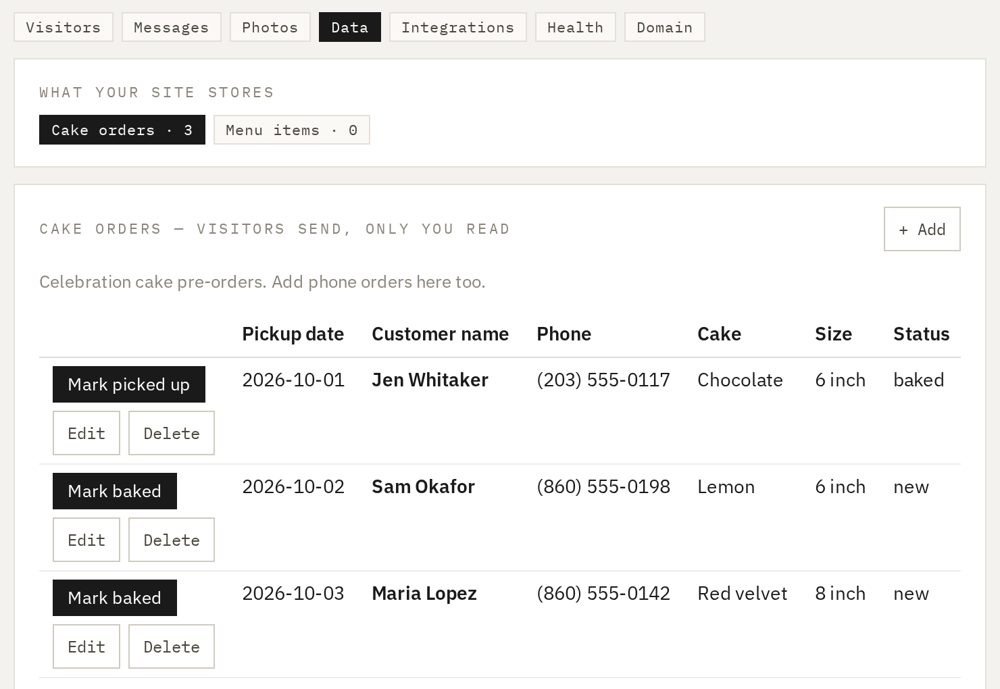Screen dimensions: 1000x689
Task: Click the Pickup date column header
Action: click(x=293, y=334)
